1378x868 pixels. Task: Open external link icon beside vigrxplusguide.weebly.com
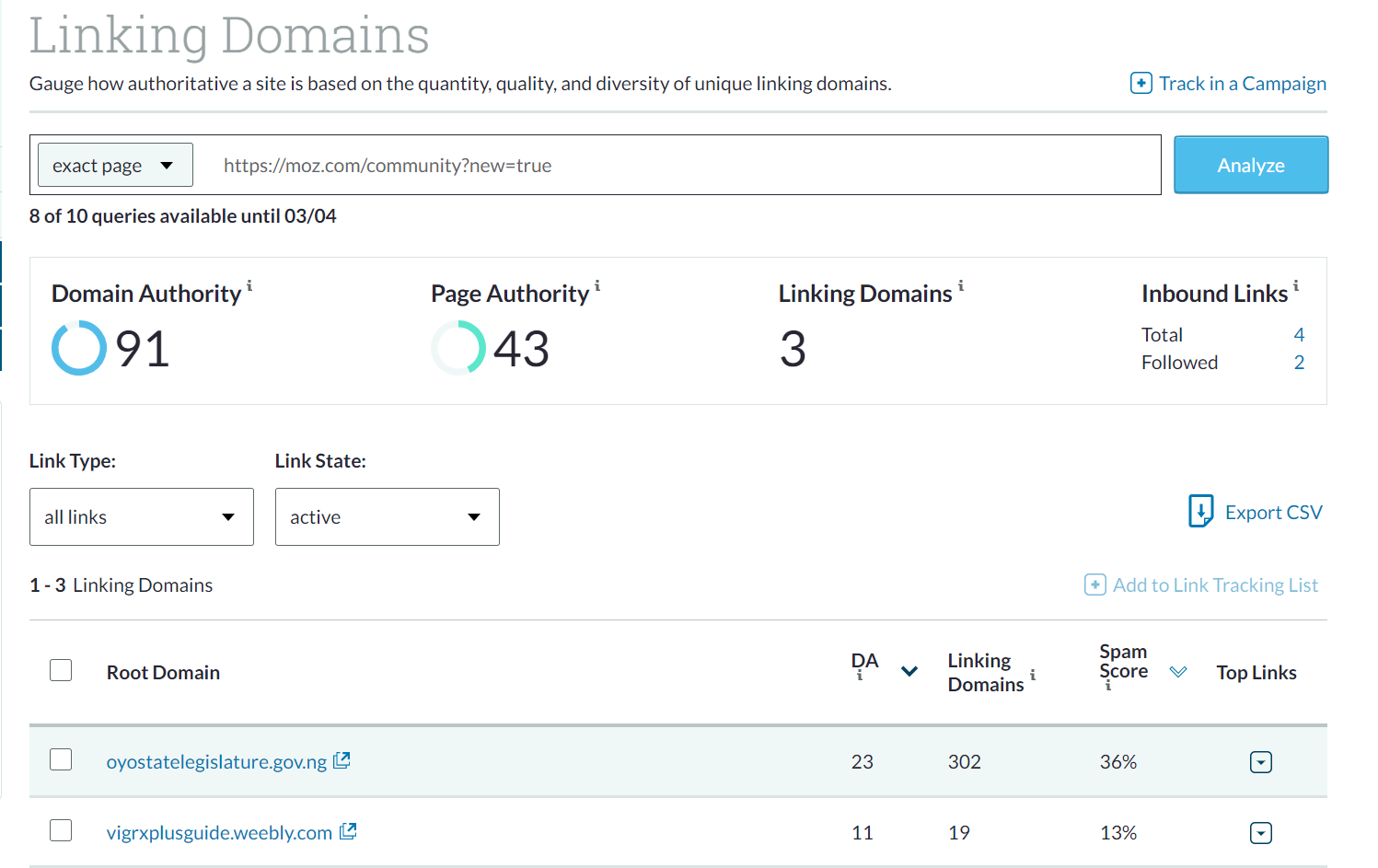point(348,831)
